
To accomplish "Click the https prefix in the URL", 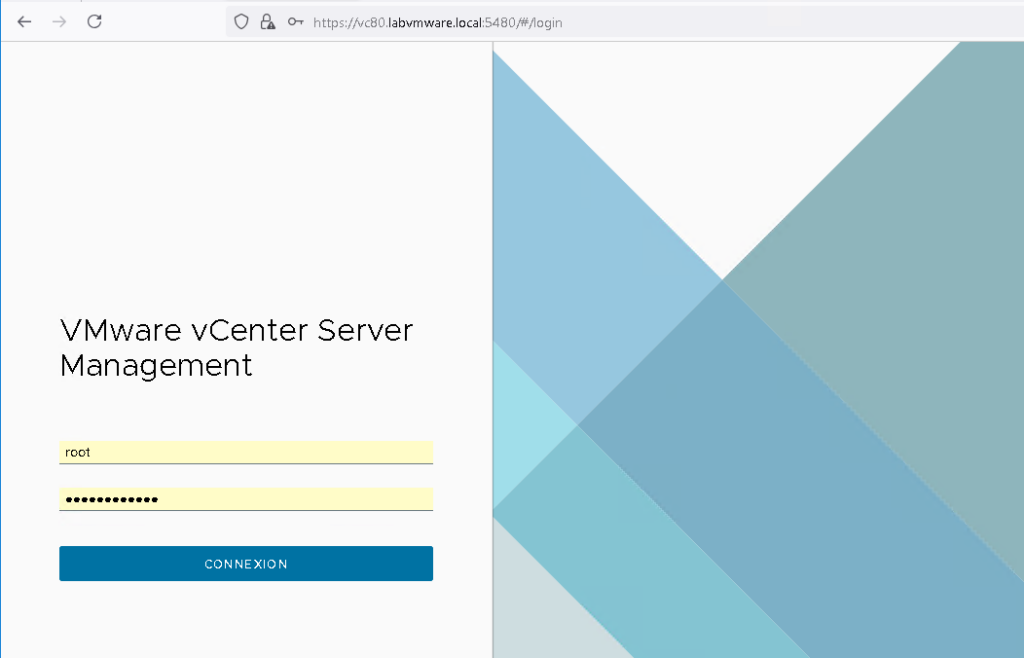I will 328,22.
